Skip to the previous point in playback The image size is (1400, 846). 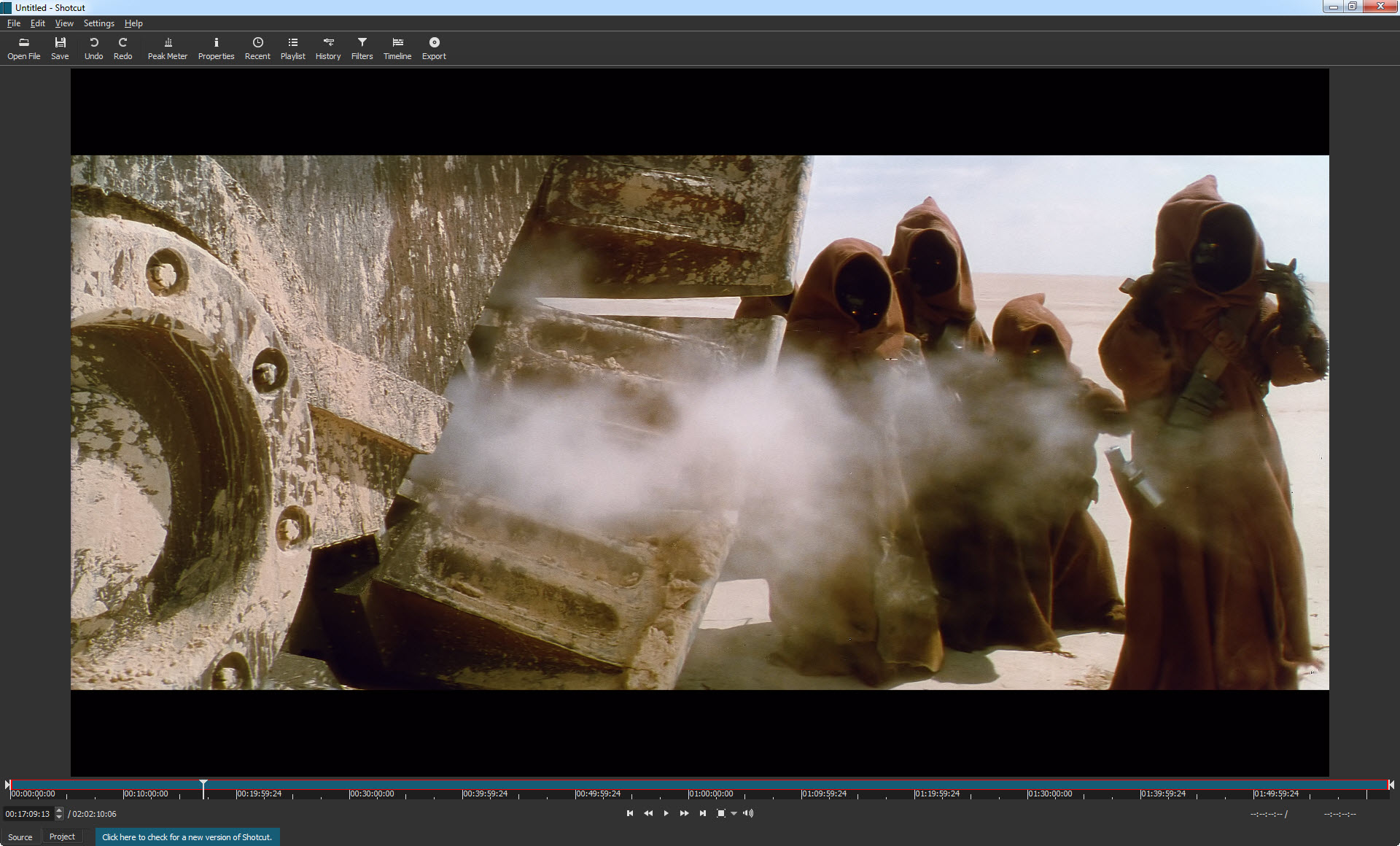[630, 813]
